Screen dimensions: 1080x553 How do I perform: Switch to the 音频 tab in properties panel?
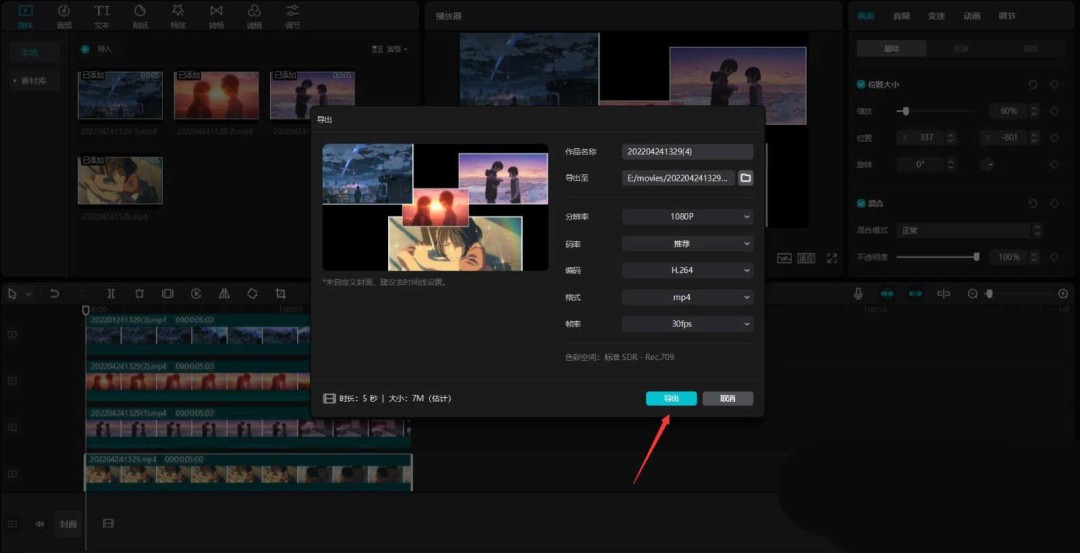[x=901, y=16]
